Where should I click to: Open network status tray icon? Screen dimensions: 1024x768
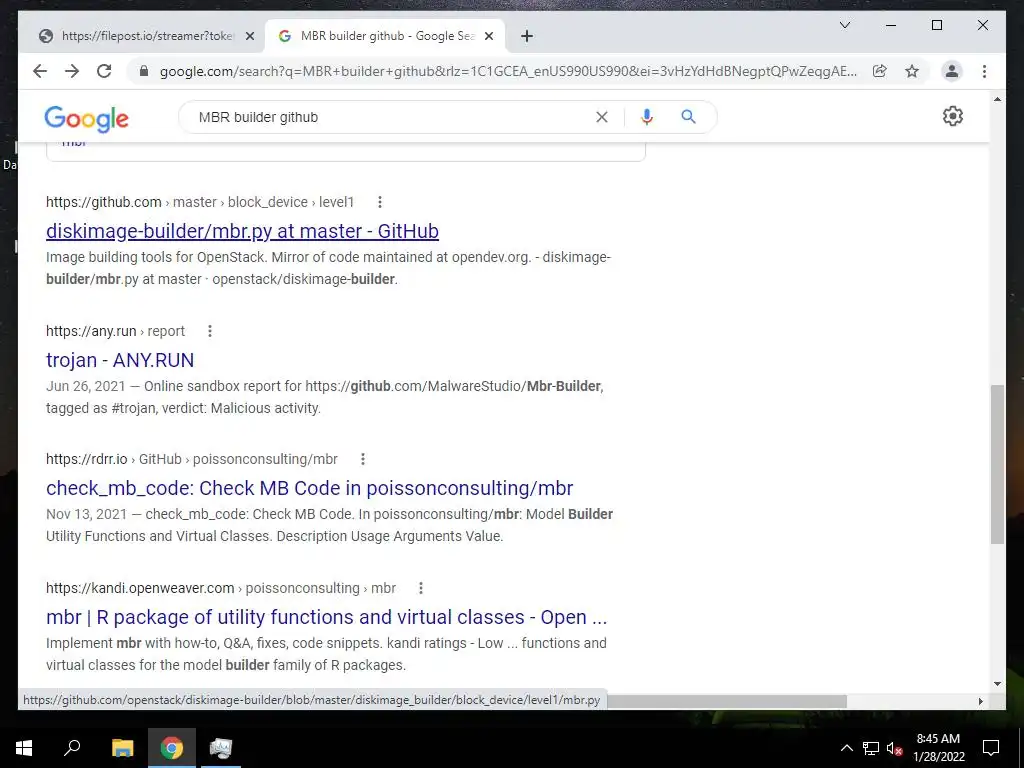pyautogui.click(x=871, y=748)
